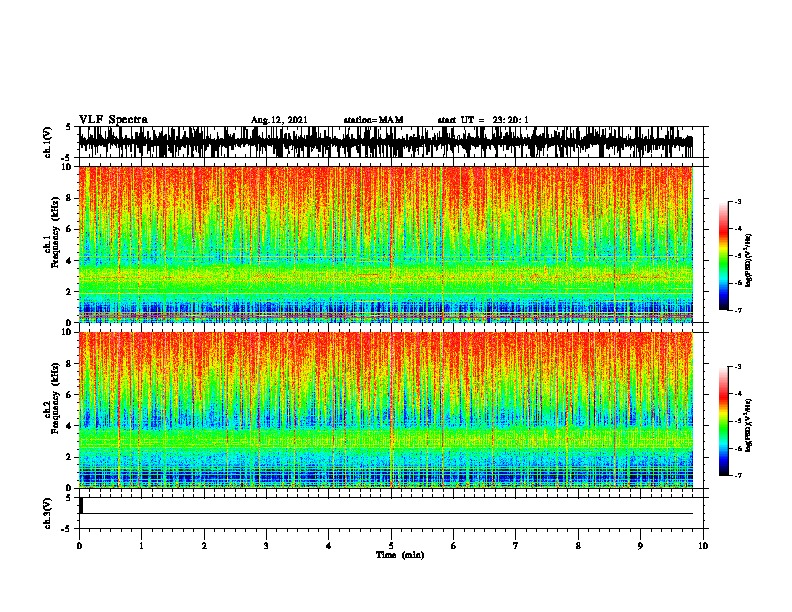
Task: Click the "8" kHz tick of ch.1 spectrogram
Action: pyautogui.click(x=70, y=198)
